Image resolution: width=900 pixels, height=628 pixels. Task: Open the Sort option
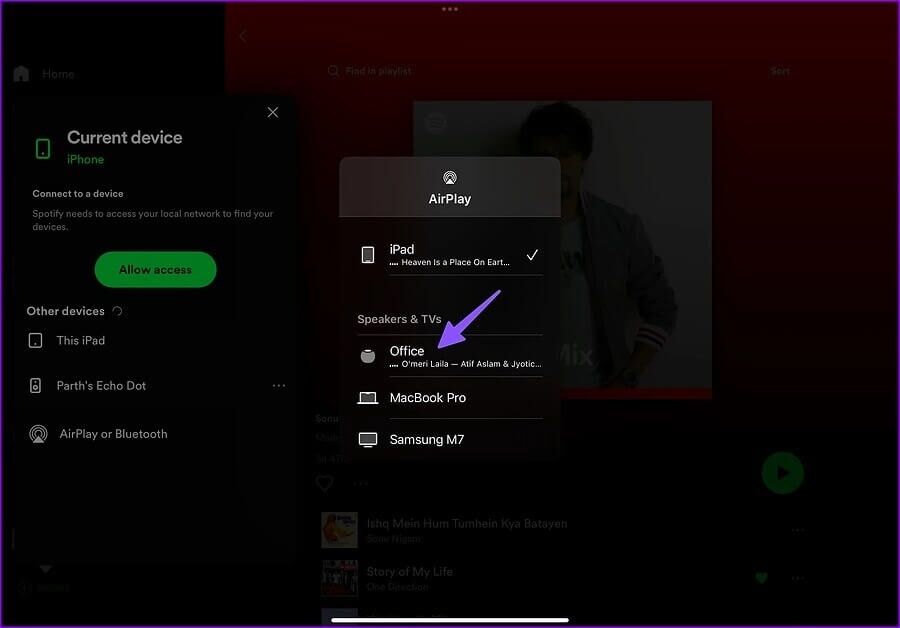pyautogui.click(x=780, y=71)
